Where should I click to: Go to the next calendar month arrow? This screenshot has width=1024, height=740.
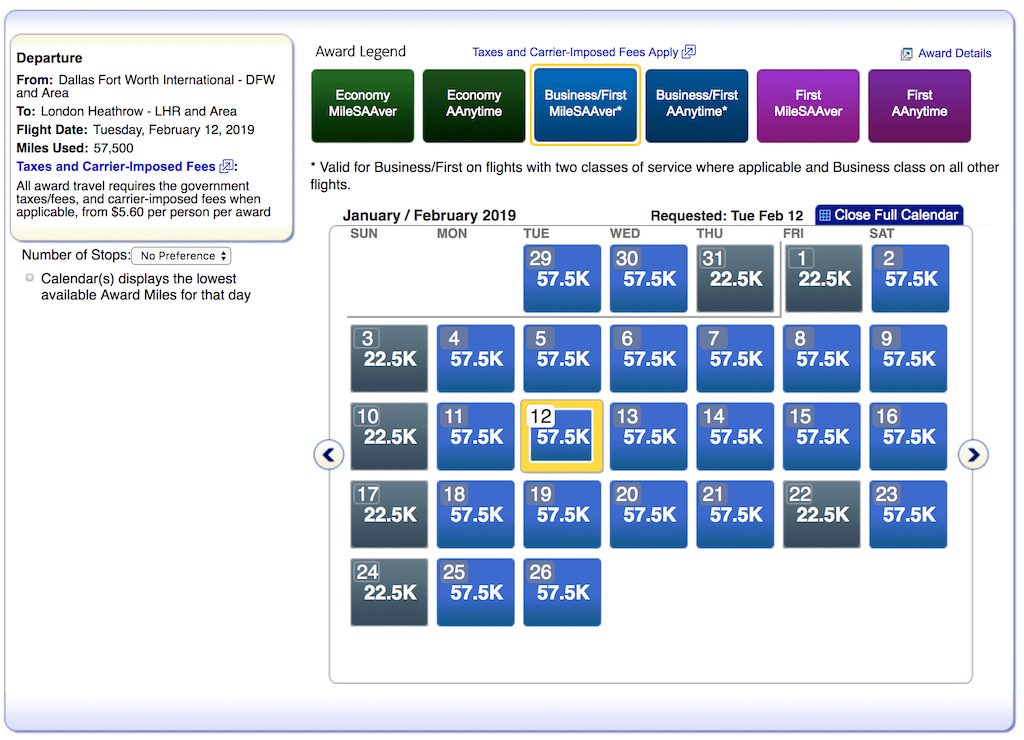click(x=973, y=455)
